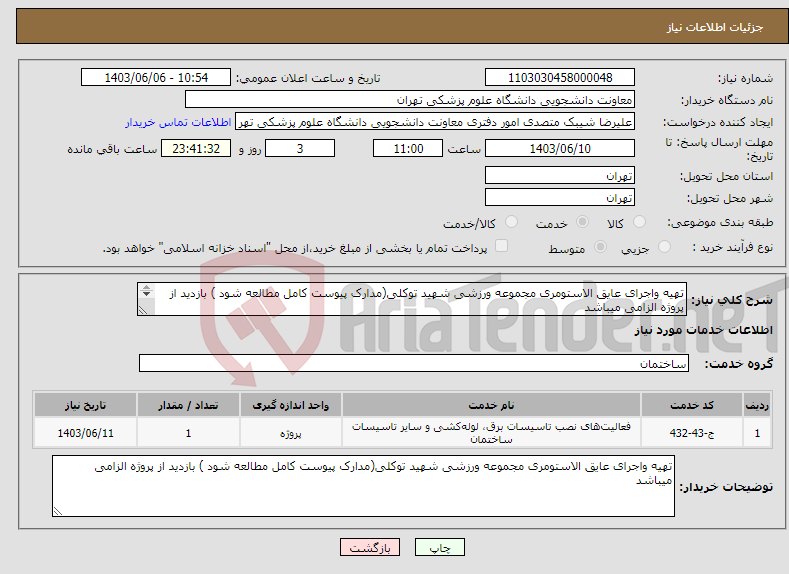This screenshot has width=789, height=574.
Task: Click the resize grip of the description textarea
Action: pos(143,310)
